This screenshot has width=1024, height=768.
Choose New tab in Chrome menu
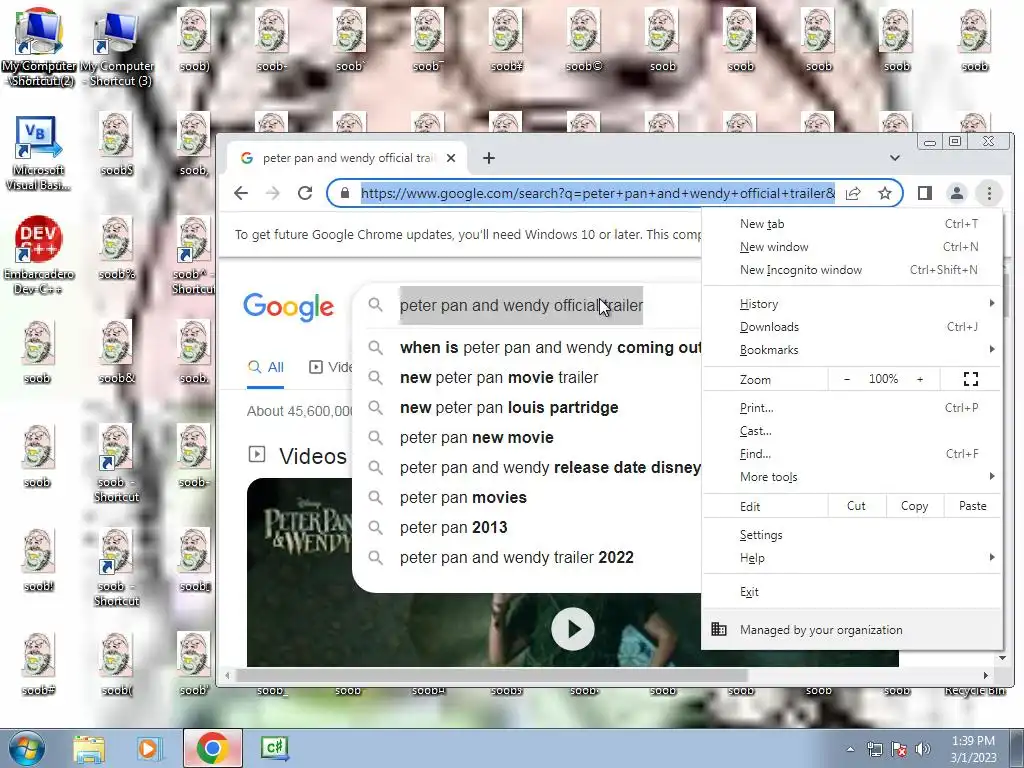coord(852,224)
